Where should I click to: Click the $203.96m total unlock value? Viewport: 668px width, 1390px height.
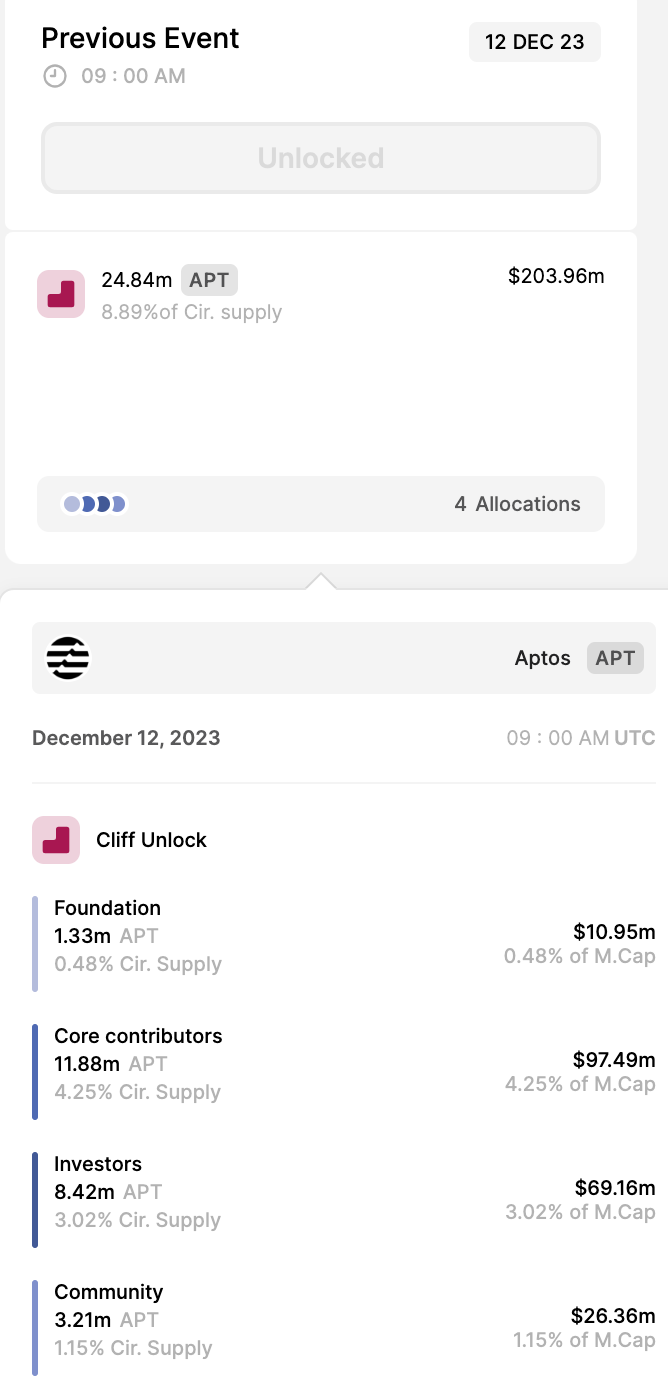coord(556,276)
